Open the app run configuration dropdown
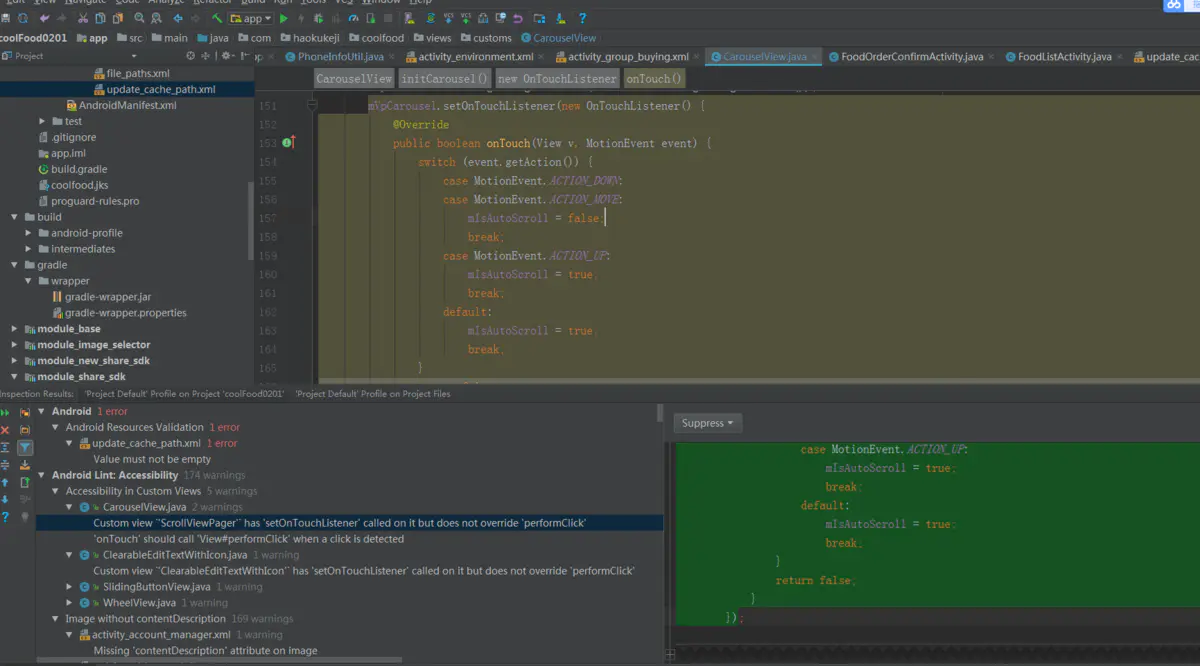Viewport: 1200px width, 666px height. tap(250, 18)
